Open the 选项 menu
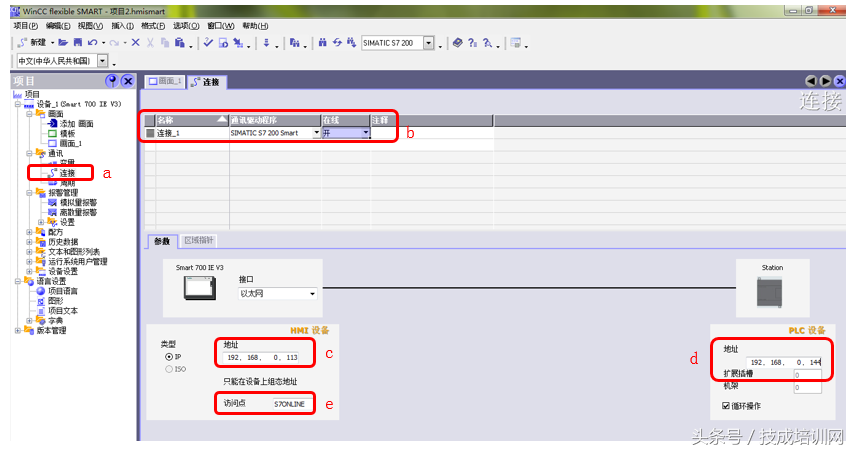The height and width of the screenshot is (452, 855). click(x=186, y=26)
